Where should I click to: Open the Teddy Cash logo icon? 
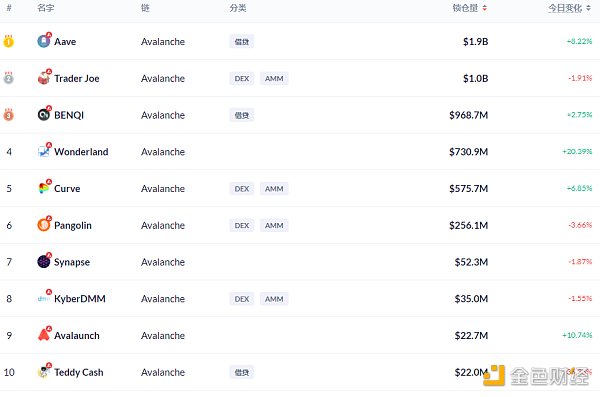tap(44, 371)
